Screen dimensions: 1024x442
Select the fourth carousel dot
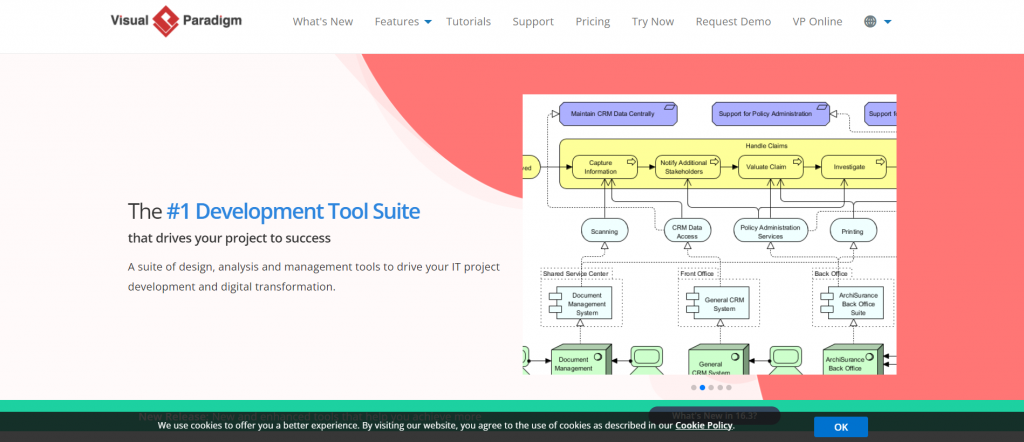coord(720,388)
